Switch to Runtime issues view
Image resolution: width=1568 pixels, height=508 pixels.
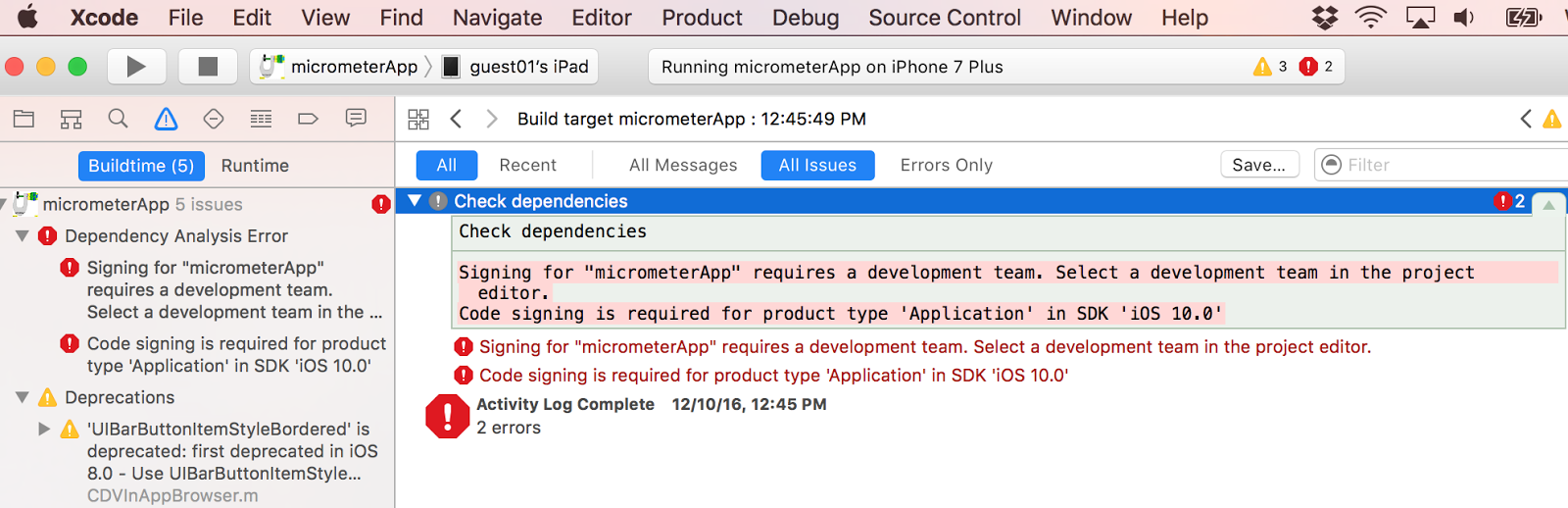[255, 166]
